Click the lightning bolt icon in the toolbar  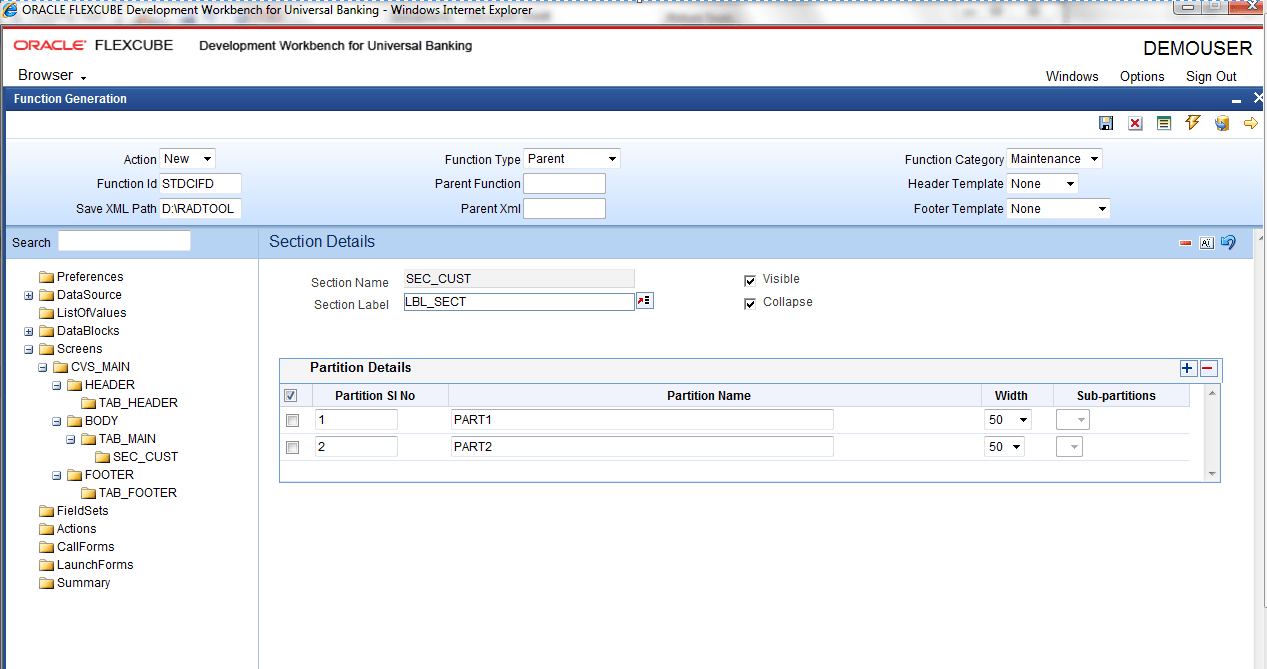coord(1192,122)
